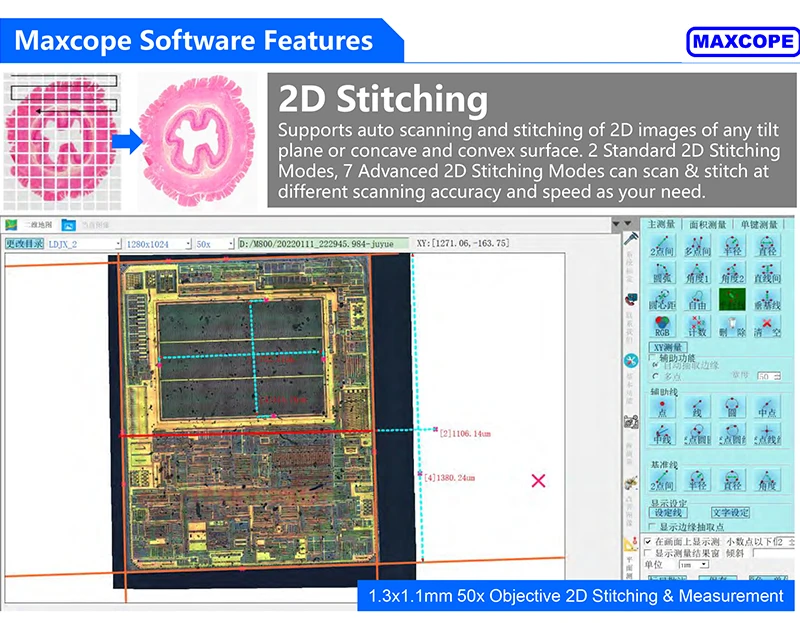This screenshot has width=800, height=623.
Task: Click the angle 1 (角度1) tool
Action: point(697,272)
